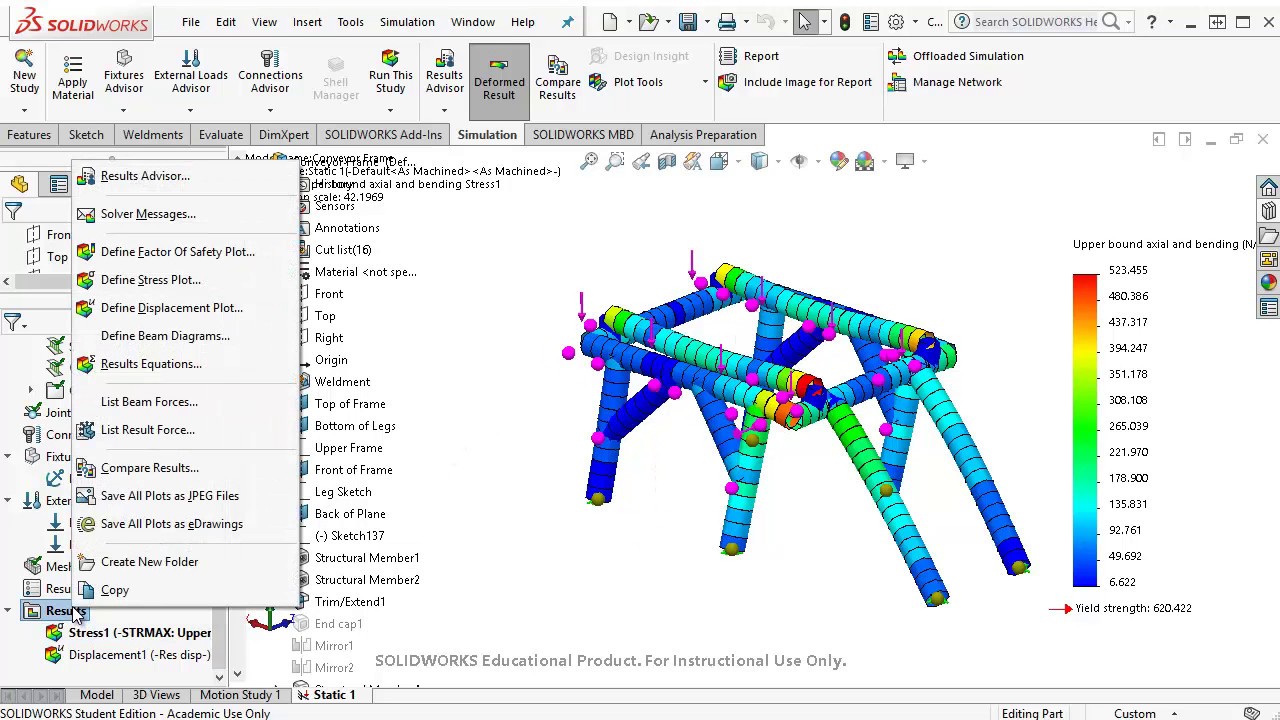This screenshot has height=720, width=1280.
Task: Choose Solver Messages in context menu
Action: pos(148,214)
